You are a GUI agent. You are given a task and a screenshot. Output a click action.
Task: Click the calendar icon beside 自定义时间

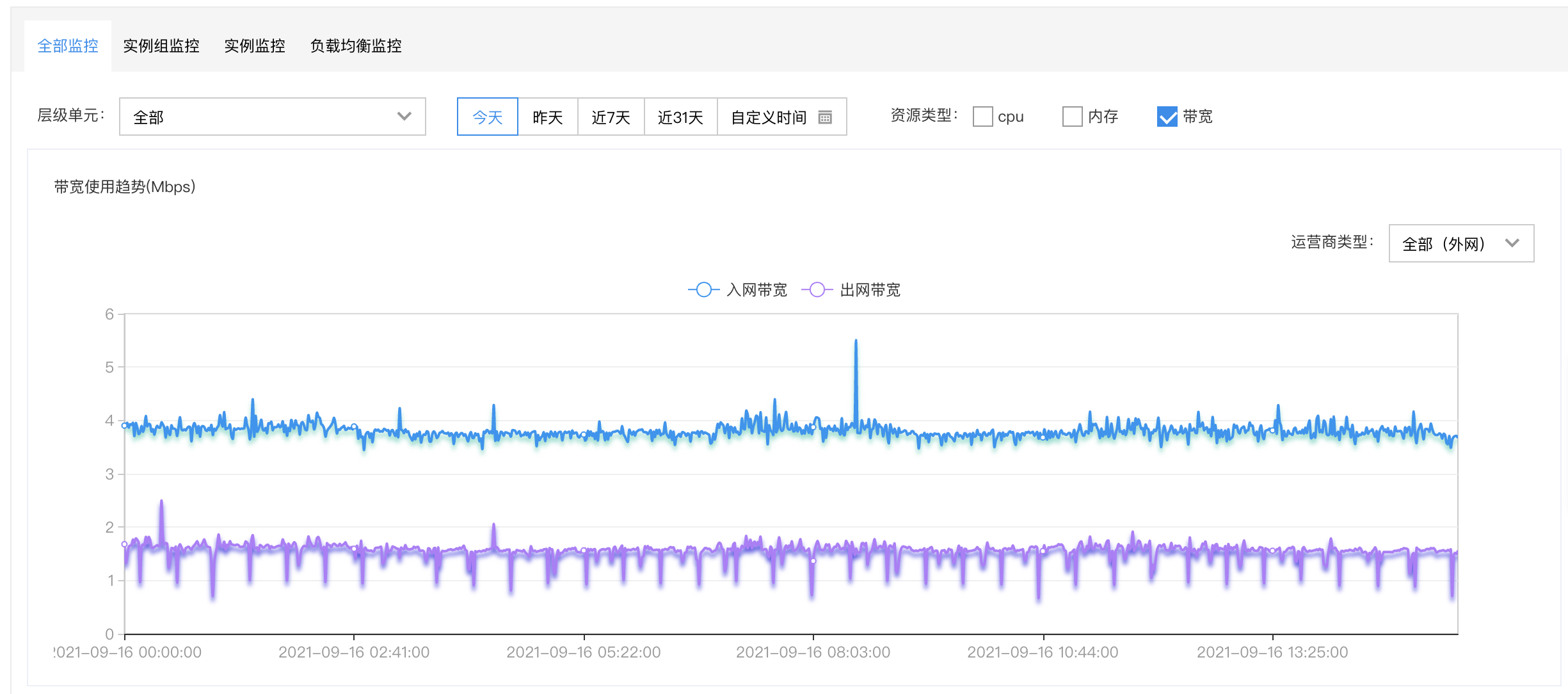pos(825,117)
